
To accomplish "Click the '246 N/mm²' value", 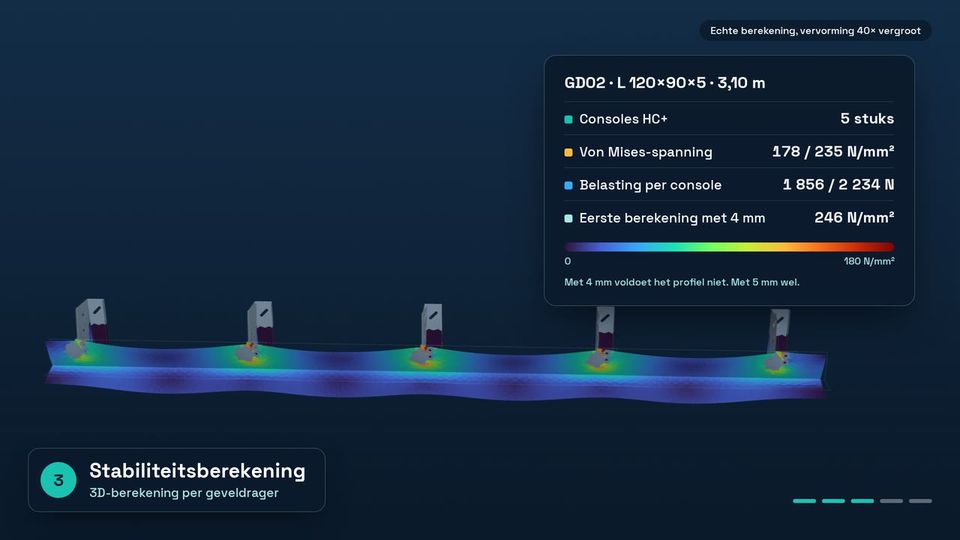I will click(x=854, y=217).
